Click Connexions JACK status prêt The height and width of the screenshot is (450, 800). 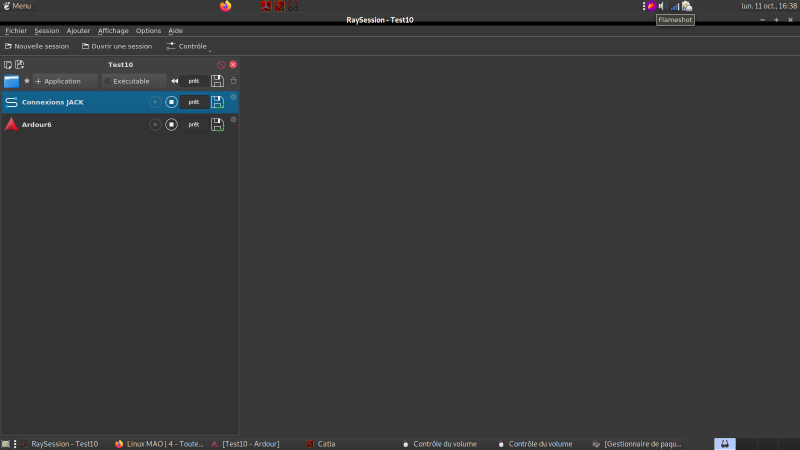point(194,102)
